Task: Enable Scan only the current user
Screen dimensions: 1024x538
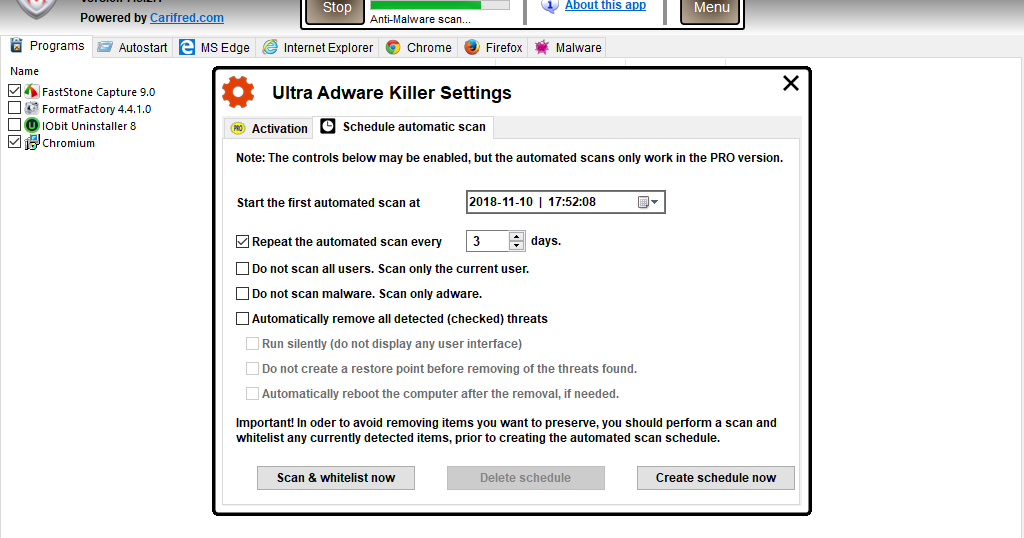Action: click(242, 268)
